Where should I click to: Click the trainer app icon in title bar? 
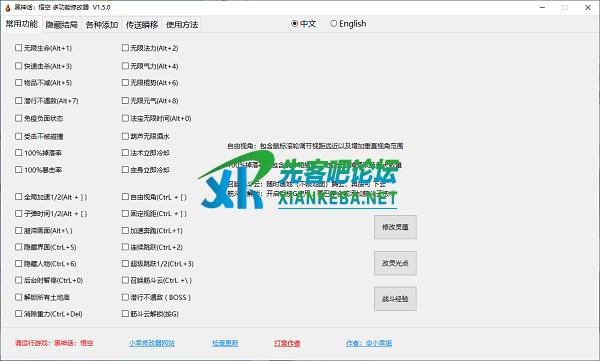(7, 7)
